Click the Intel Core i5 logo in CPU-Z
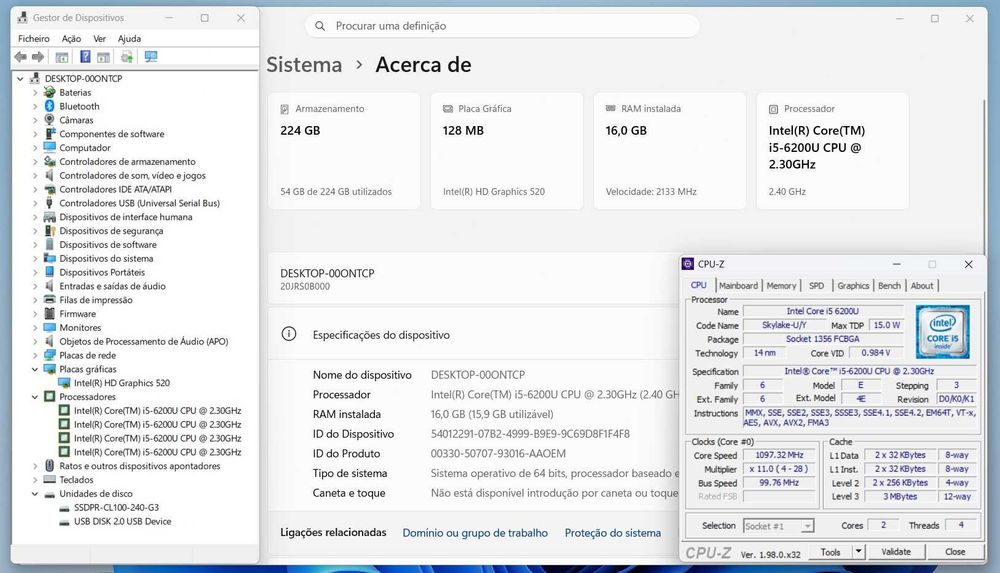The height and width of the screenshot is (573, 1000). 943,332
